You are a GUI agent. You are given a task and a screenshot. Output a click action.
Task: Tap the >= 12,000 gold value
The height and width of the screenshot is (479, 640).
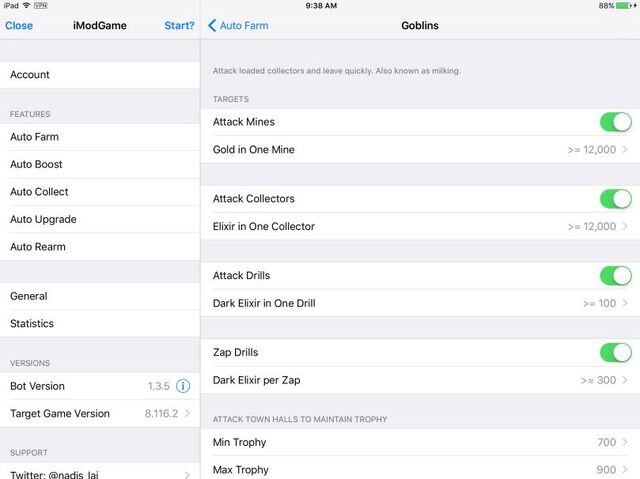[592, 150]
